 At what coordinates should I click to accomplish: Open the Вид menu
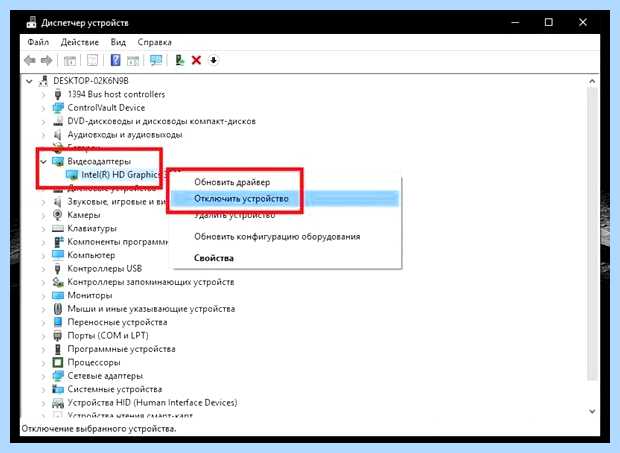pos(118,42)
